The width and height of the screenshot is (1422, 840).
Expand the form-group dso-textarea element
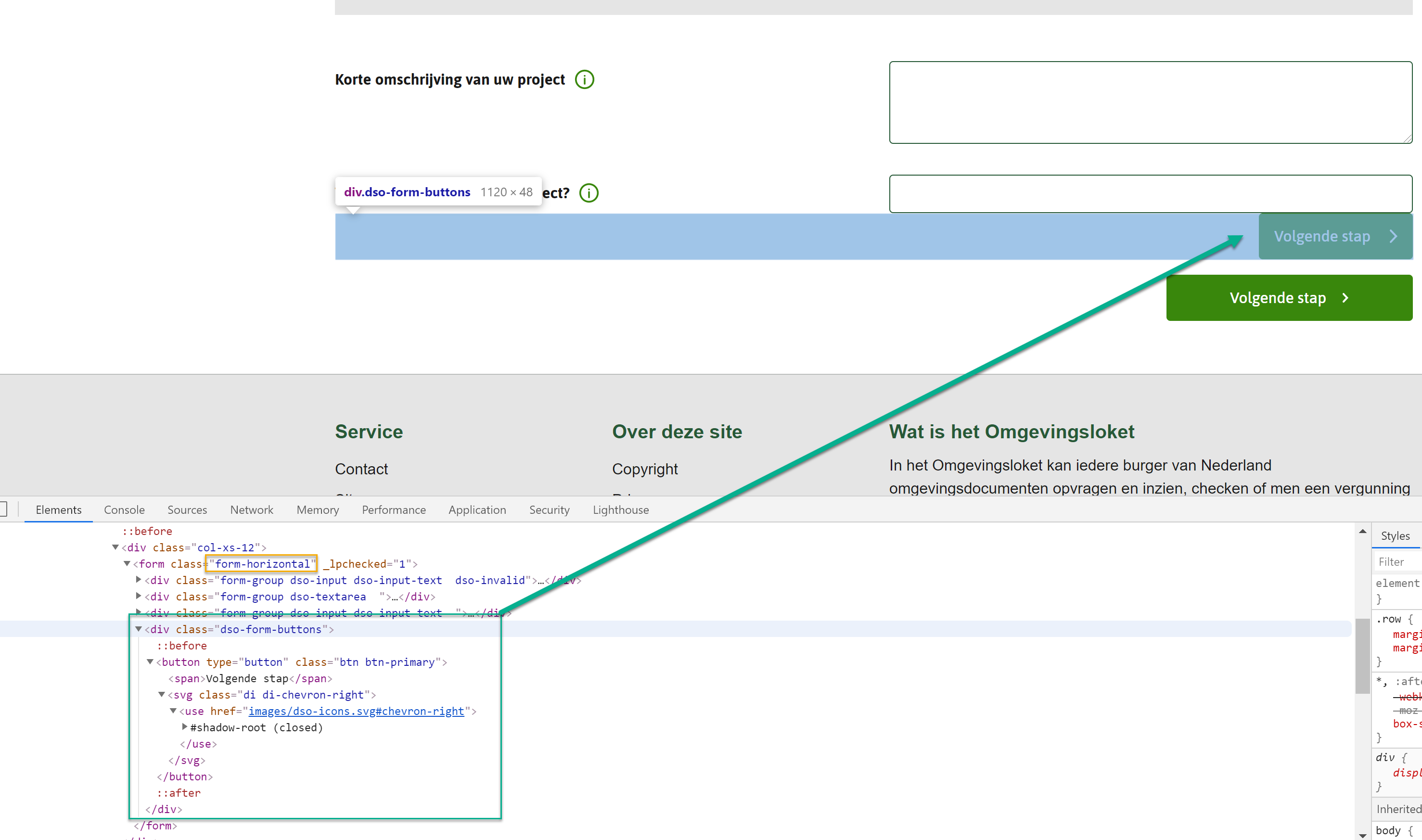139,596
